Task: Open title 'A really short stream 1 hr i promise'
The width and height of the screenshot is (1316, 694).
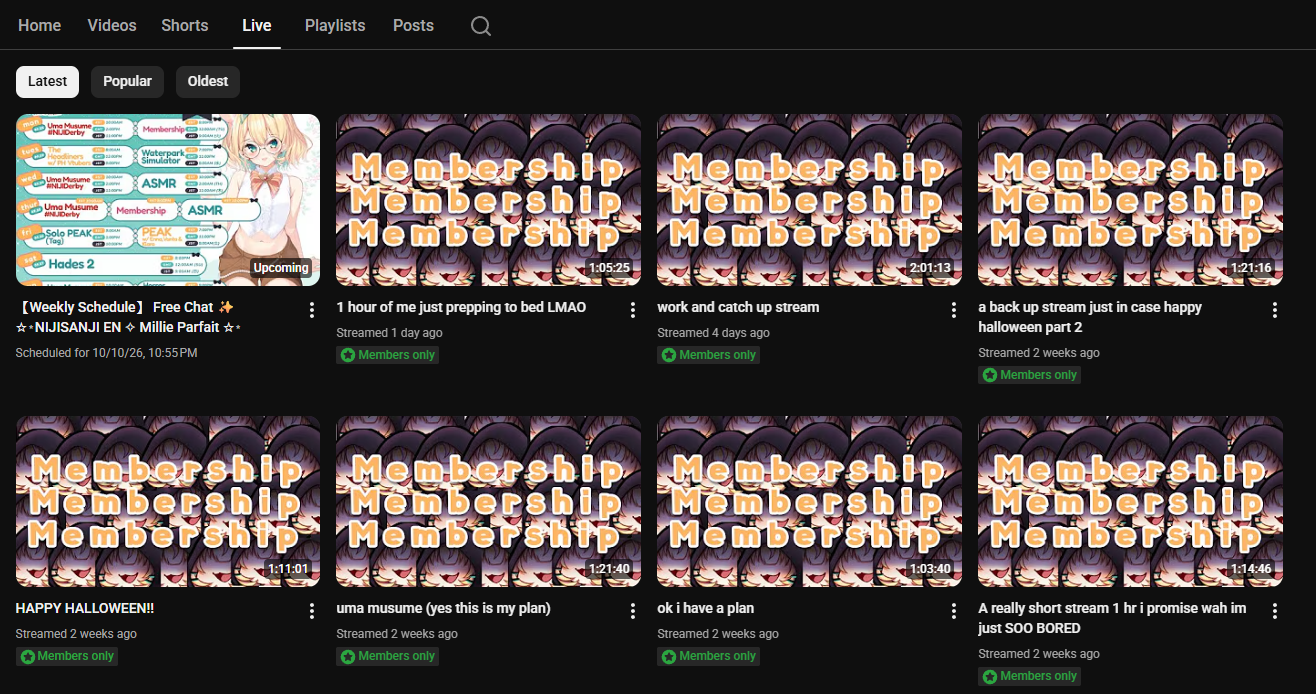Action: pyautogui.click(x=1112, y=618)
